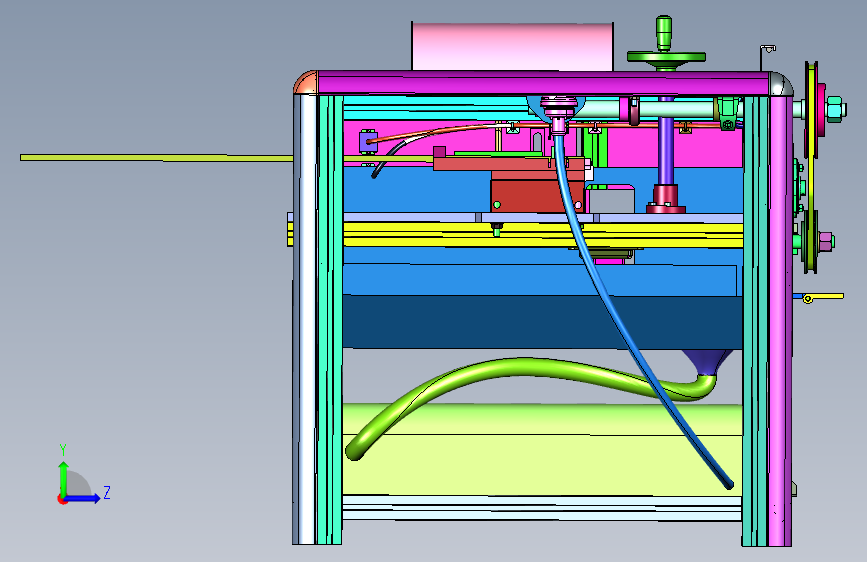
Task: Select the small yellow lever on the right side
Action: 823,297
